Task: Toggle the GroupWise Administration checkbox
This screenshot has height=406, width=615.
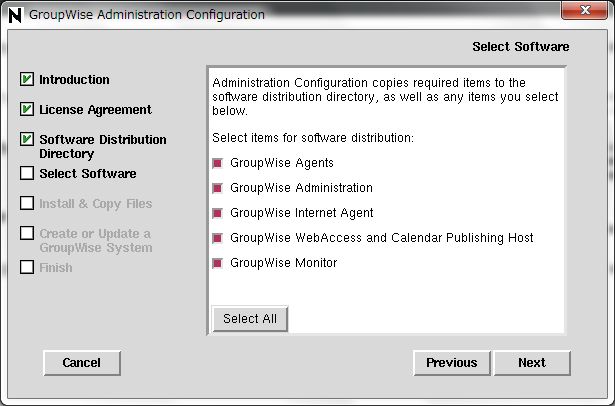Action: [218, 188]
